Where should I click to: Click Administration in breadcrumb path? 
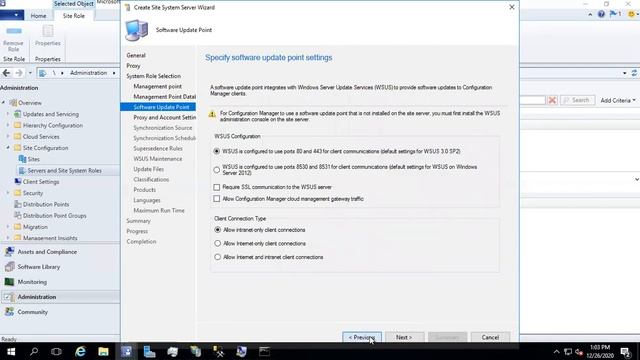pos(88,73)
